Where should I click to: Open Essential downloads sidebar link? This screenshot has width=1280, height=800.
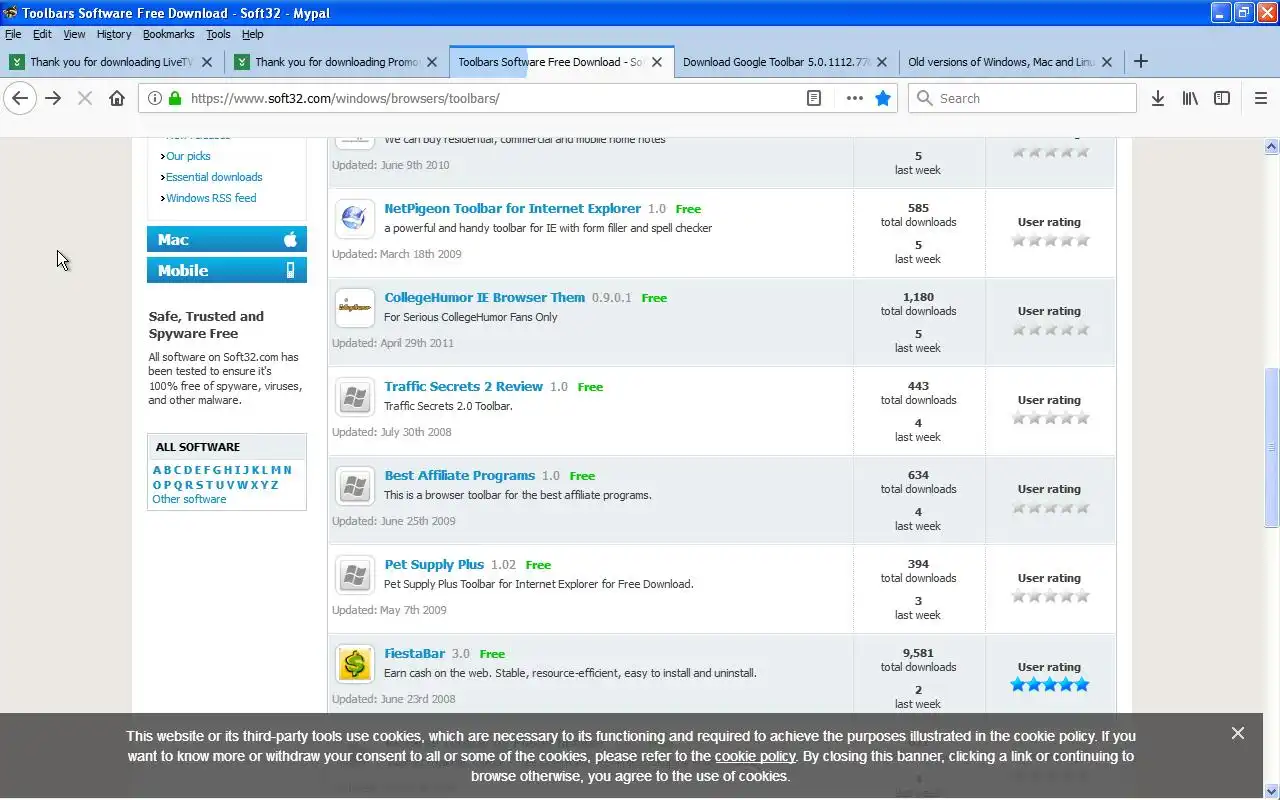click(214, 177)
